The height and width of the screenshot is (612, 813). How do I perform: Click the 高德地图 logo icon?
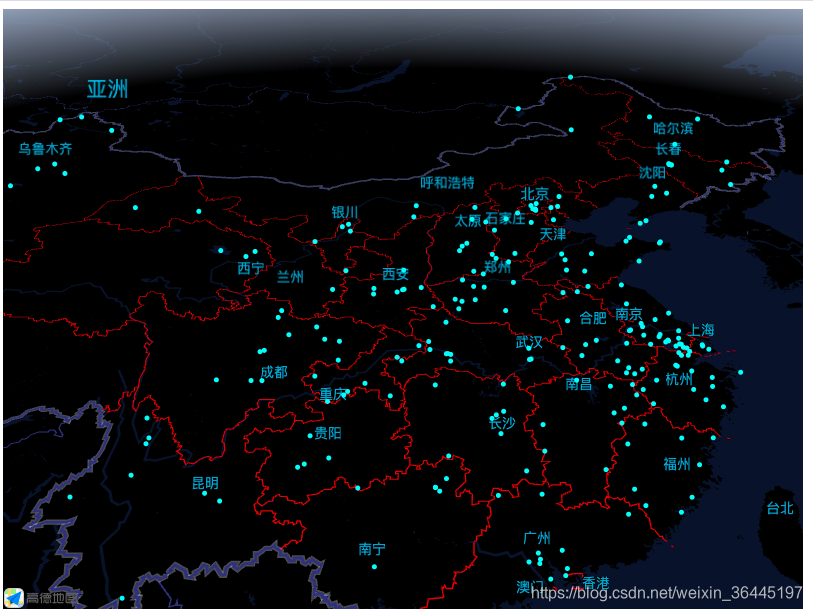[14, 597]
